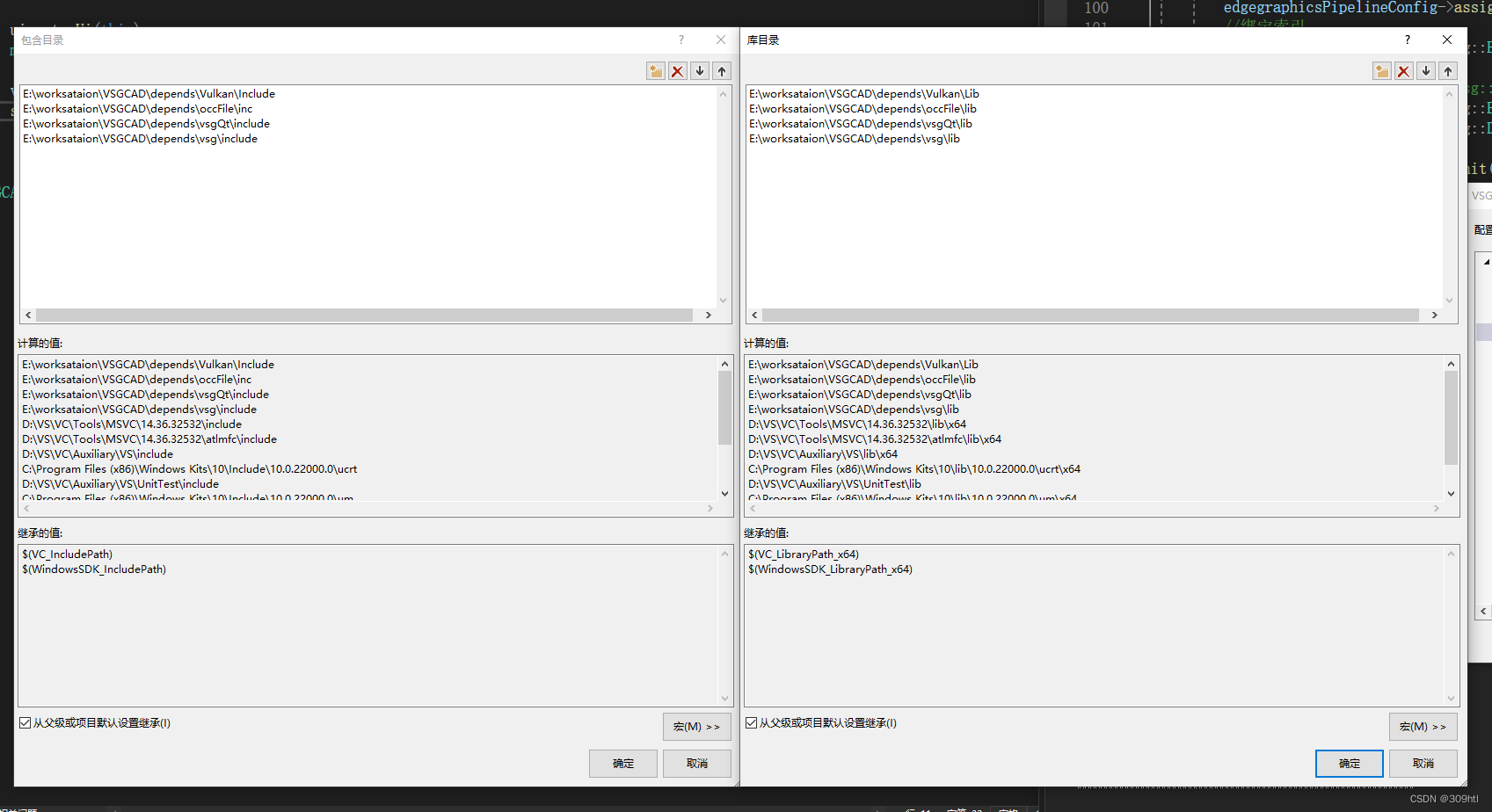Viewport: 1492px width, 812px height.
Task: Click Delete line icon in Library Directories dialog
Action: coord(1404,71)
